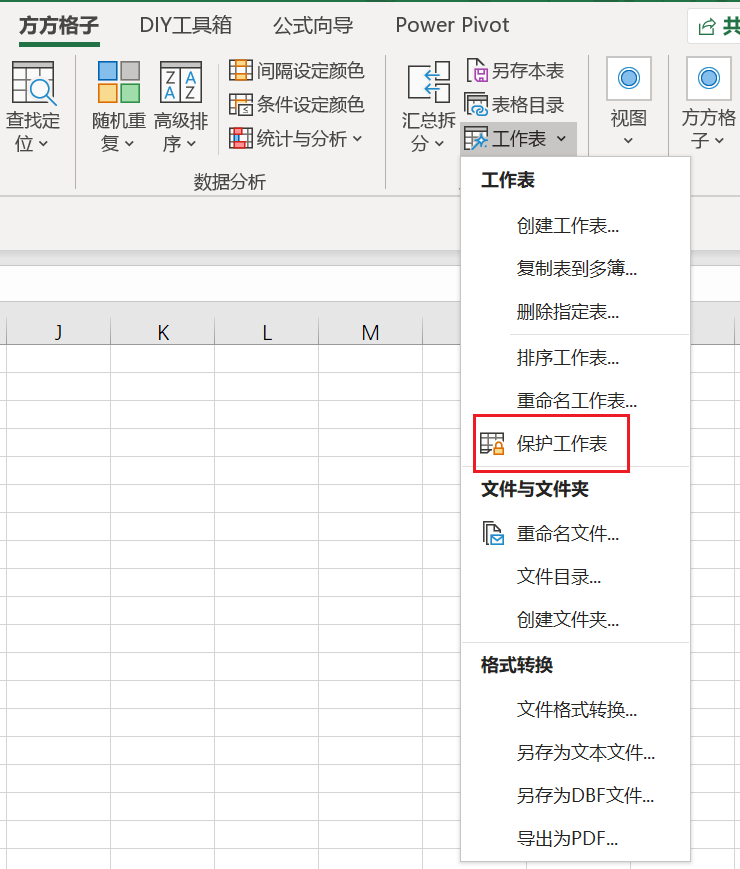Expand the 查找定位 dropdown arrow

tap(43, 144)
